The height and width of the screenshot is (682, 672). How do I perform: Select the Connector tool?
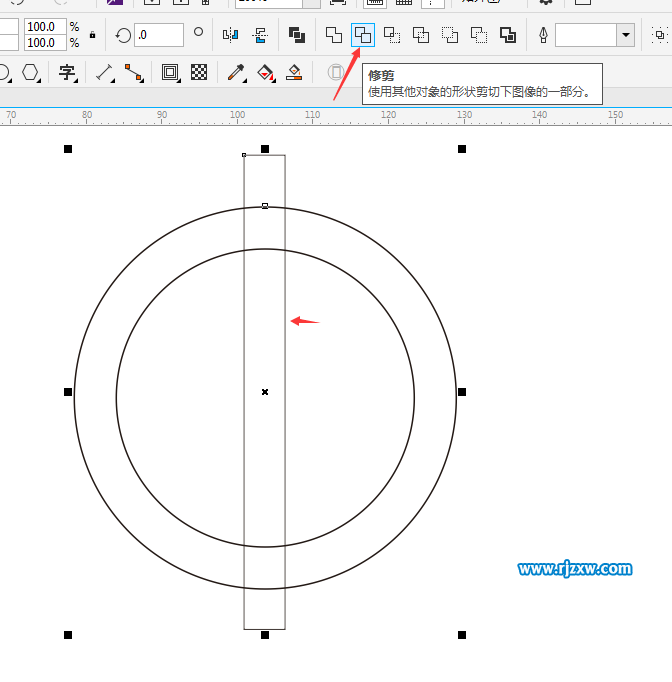pos(133,72)
